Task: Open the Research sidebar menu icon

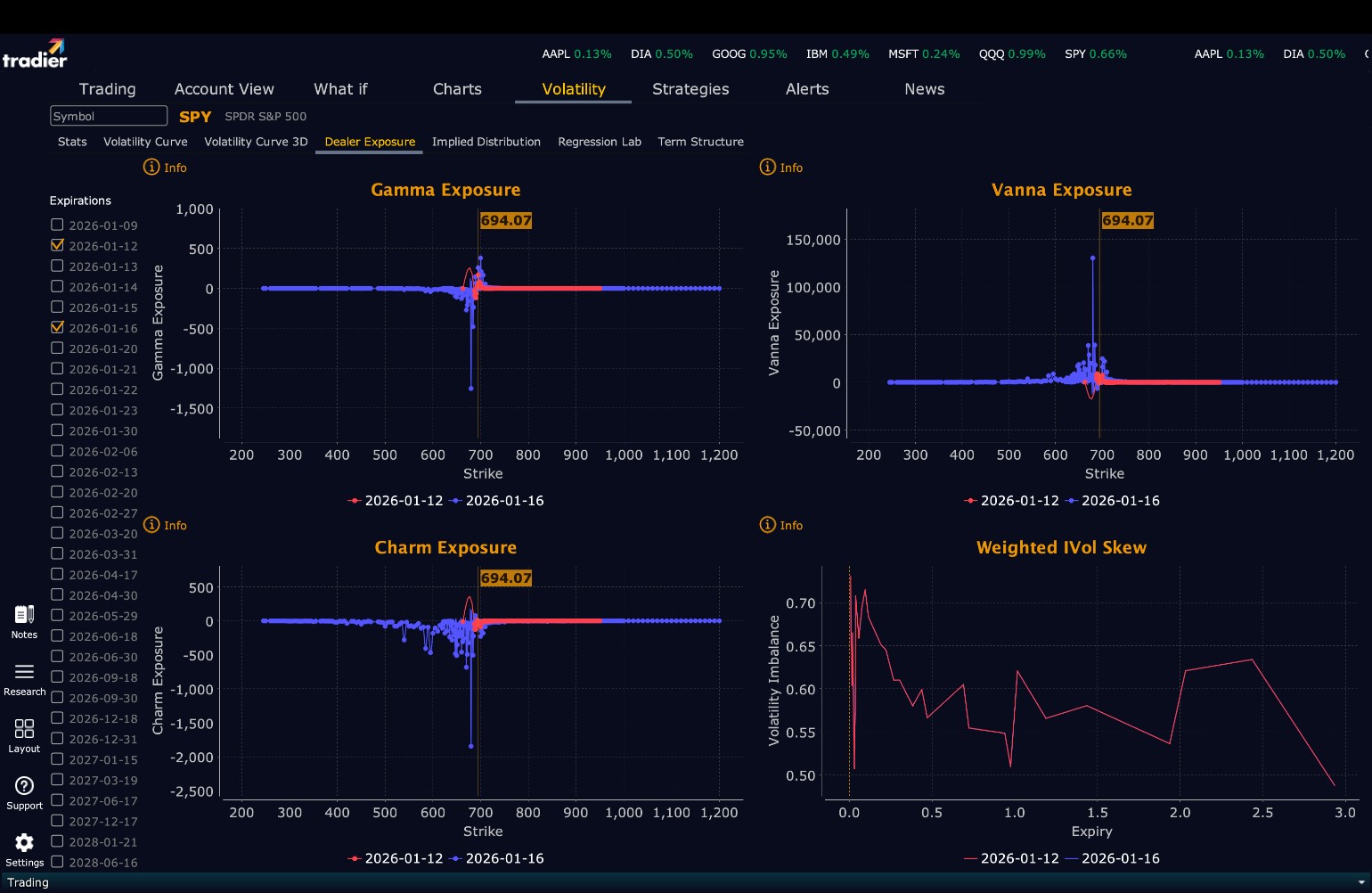Action: click(24, 672)
